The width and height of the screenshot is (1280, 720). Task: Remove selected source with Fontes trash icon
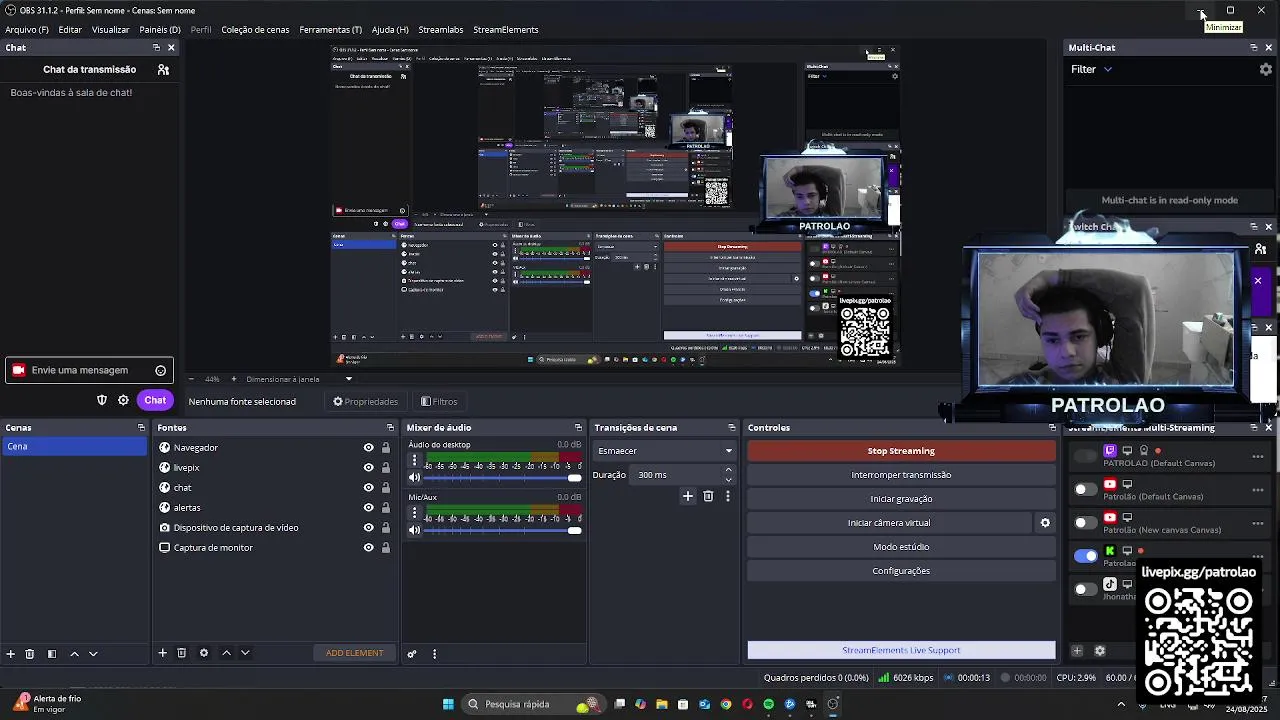coord(181,653)
